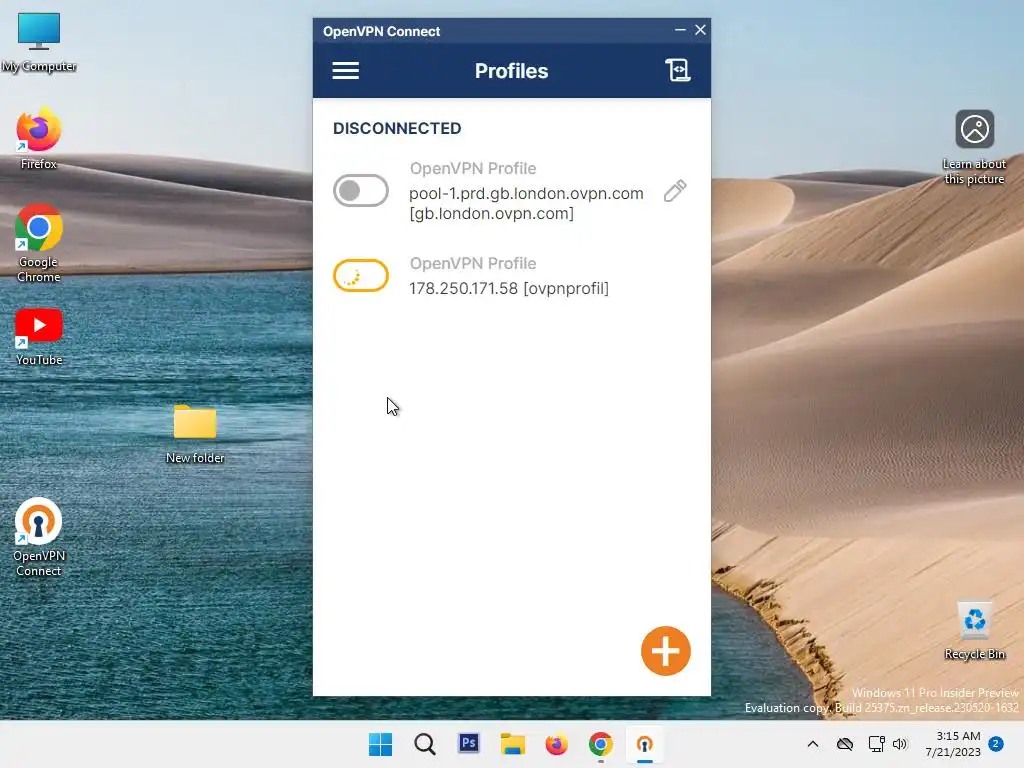Click the OpenVPN Connect title bar text
Image resolution: width=1024 pixels, height=768 pixels.
(x=381, y=31)
